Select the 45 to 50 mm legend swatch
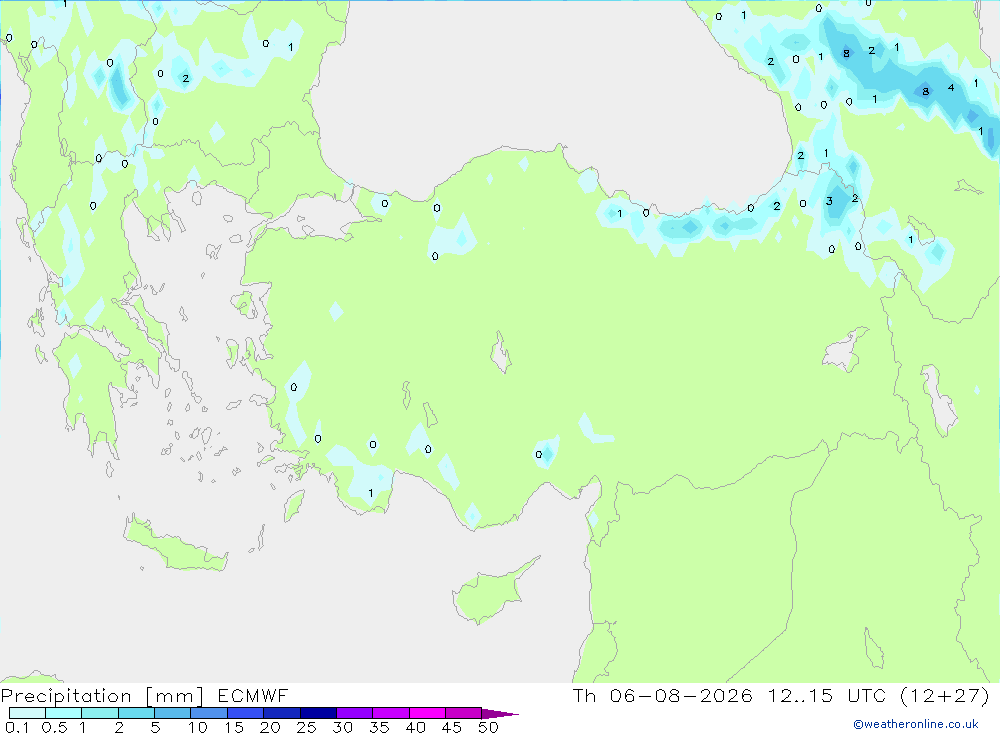The height and width of the screenshot is (733, 1000). [x=464, y=713]
